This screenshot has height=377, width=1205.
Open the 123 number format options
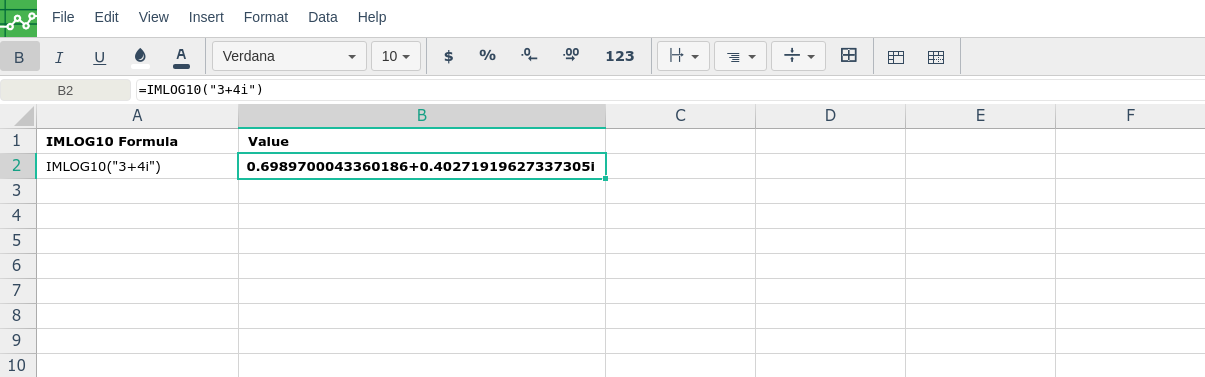[620, 56]
